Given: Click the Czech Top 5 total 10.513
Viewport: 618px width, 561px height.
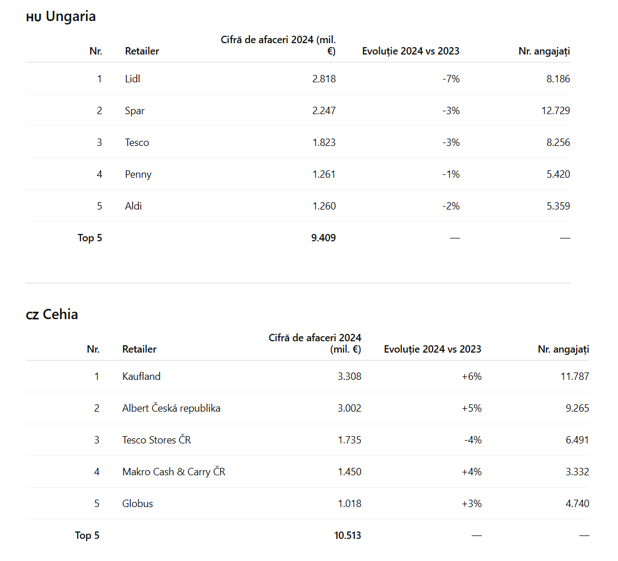Looking at the screenshot, I should pyautogui.click(x=348, y=535).
